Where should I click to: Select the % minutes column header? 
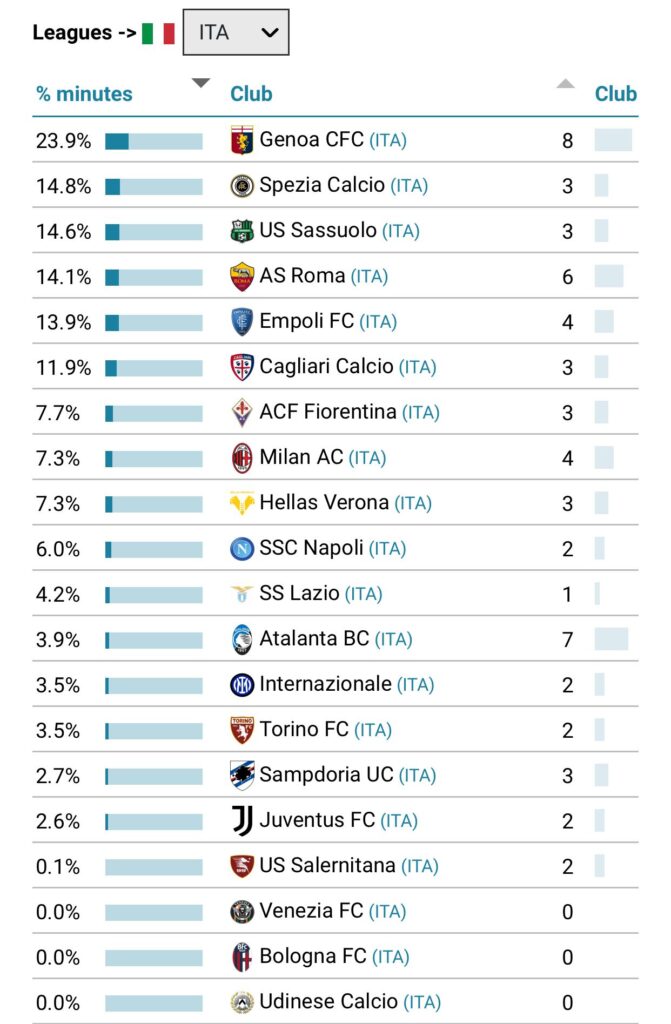pyautogui.click(x=84, y=94)
